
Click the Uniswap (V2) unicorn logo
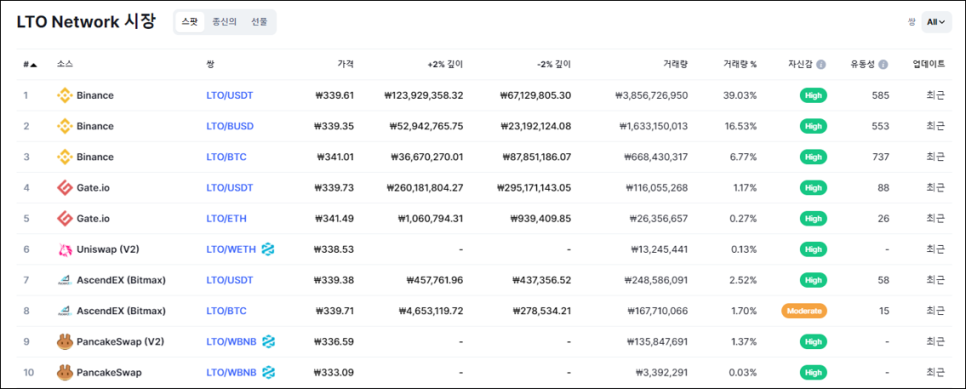65,249
